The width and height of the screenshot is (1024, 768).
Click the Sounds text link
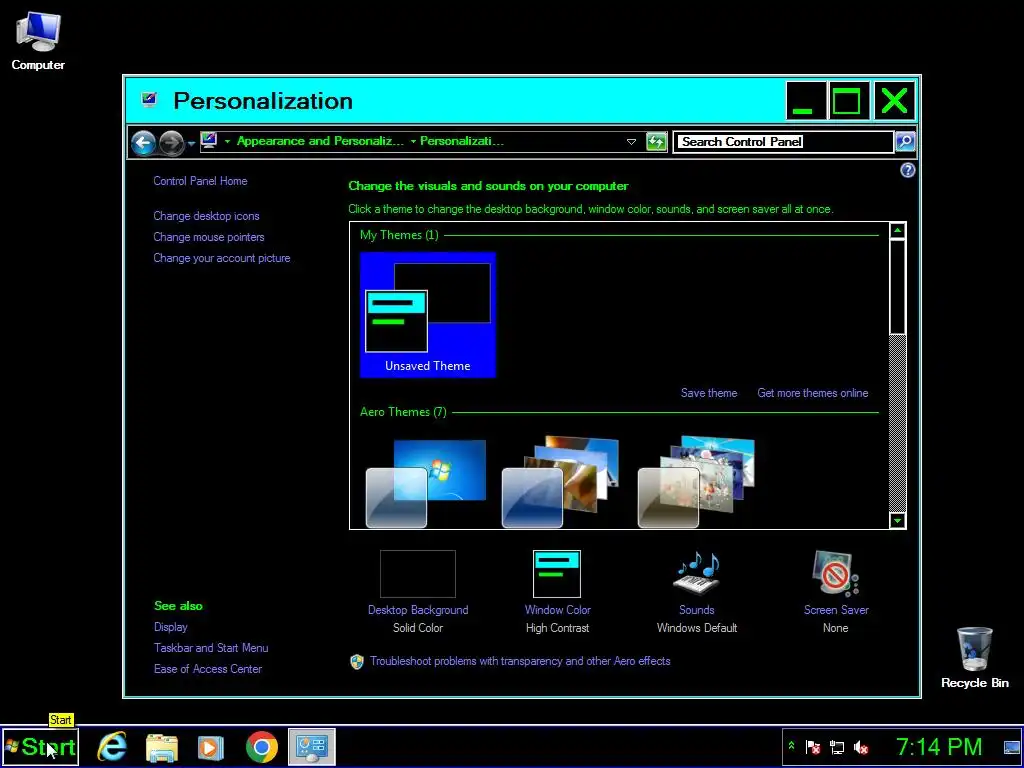pos(696,610)
